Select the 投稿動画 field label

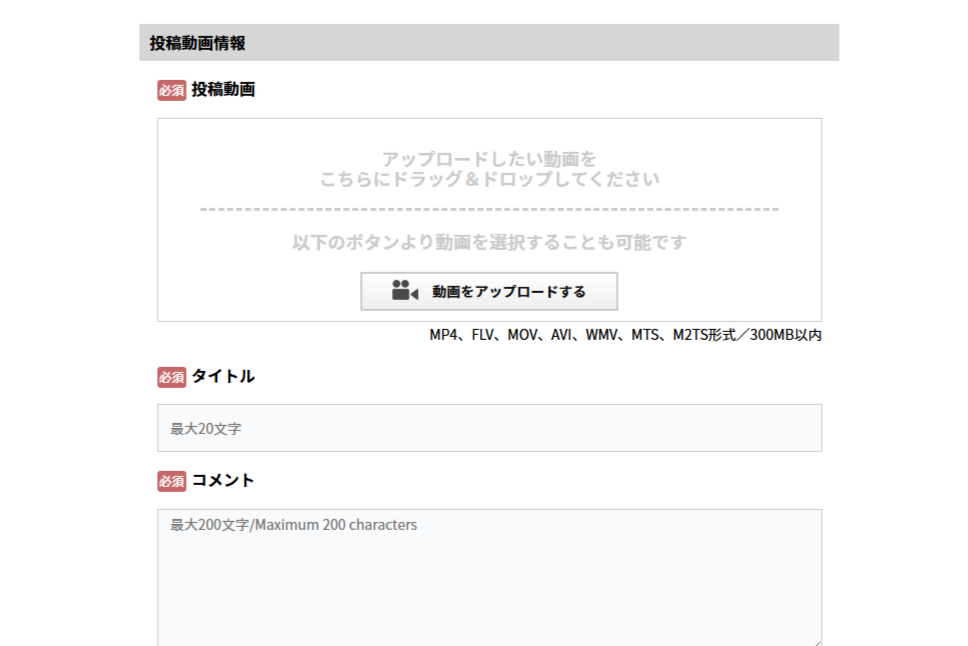pos(223,90)
